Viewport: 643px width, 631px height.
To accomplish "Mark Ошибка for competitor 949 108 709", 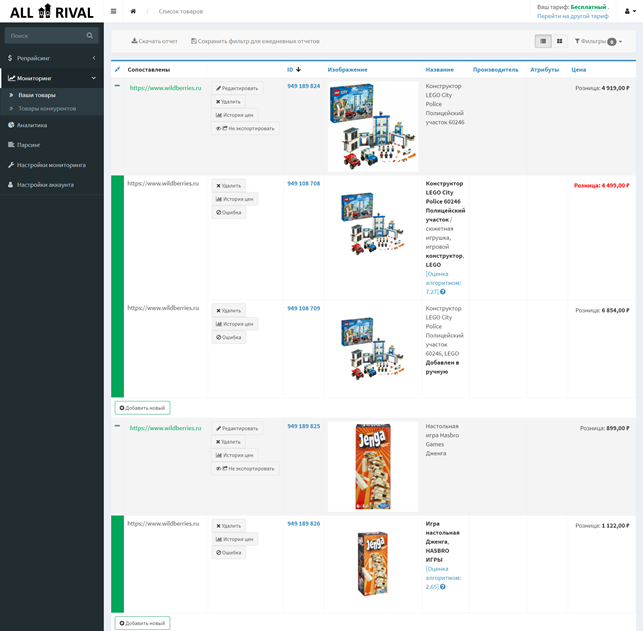I will tap(228, 337).
